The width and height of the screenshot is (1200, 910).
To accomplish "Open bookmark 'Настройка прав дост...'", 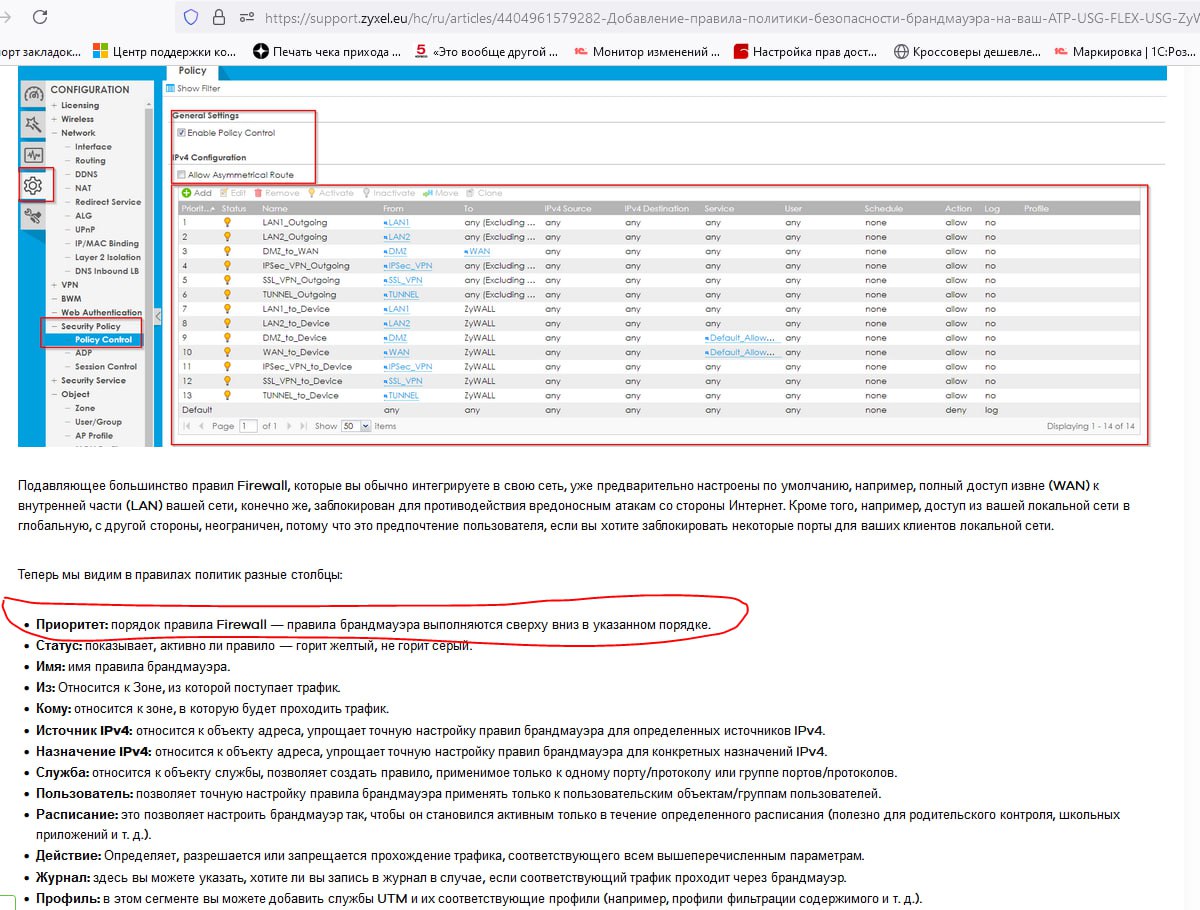I will pyautogui.click(x=806, y=51).
